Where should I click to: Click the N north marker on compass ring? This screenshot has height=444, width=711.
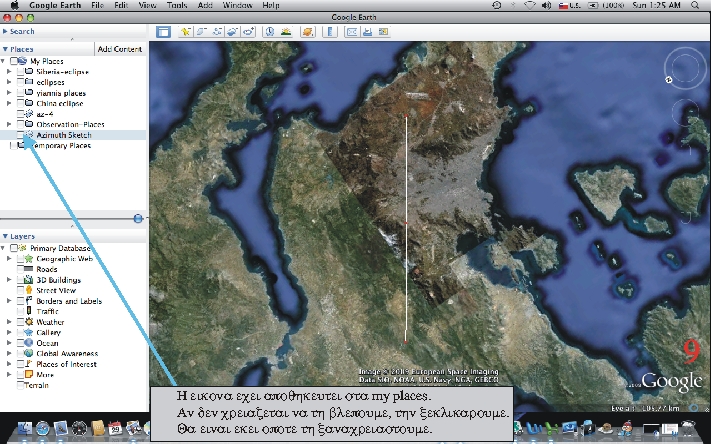(669, 80)
